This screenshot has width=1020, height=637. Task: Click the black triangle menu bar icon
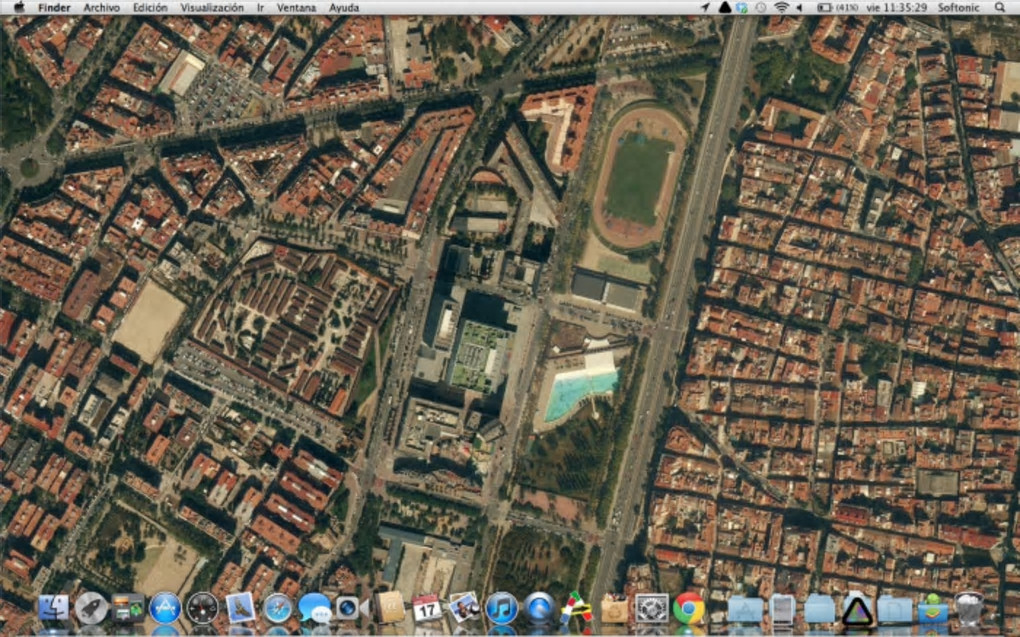click(x=724, y=7)
